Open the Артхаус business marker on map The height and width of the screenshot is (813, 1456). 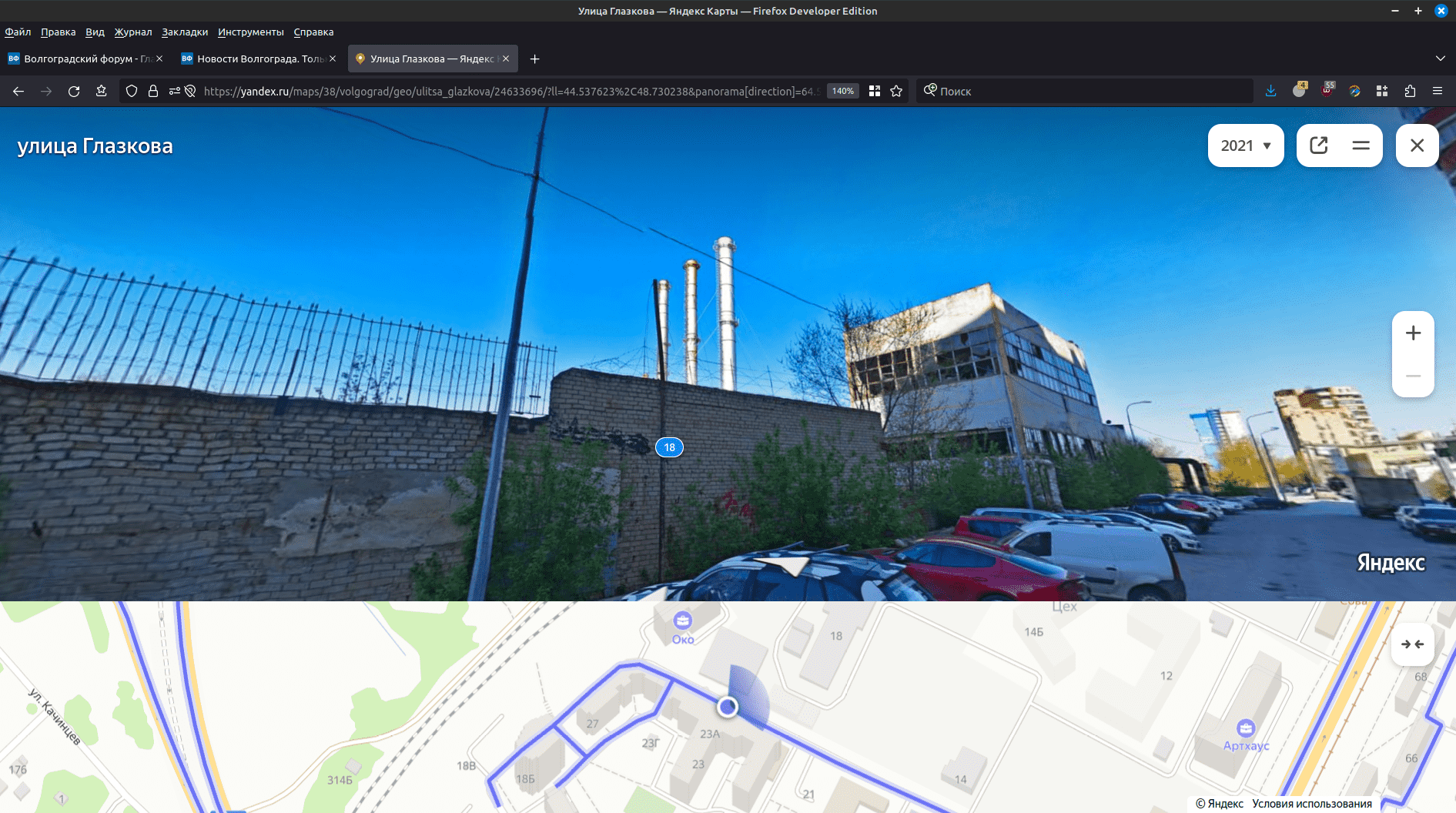click(x=1246, y=728)
